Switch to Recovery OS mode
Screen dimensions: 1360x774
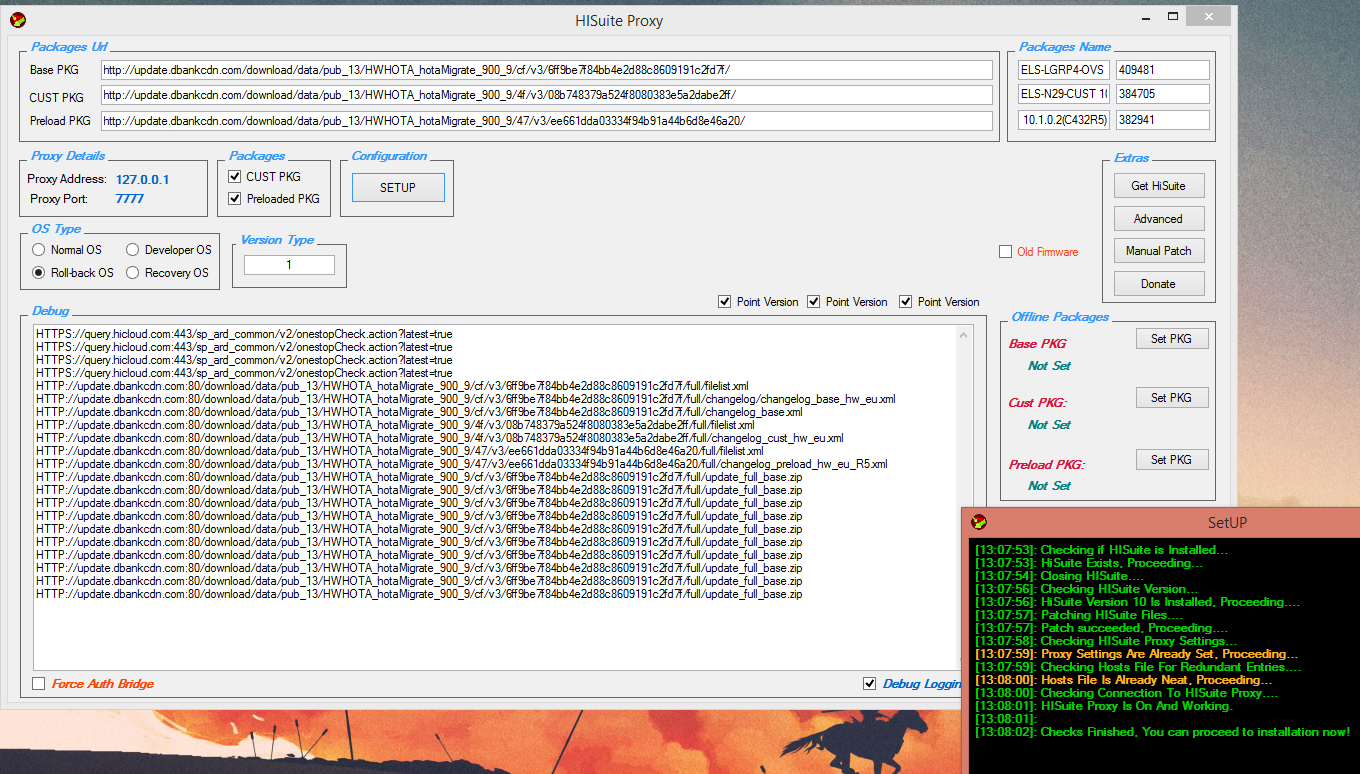[134, 272]
